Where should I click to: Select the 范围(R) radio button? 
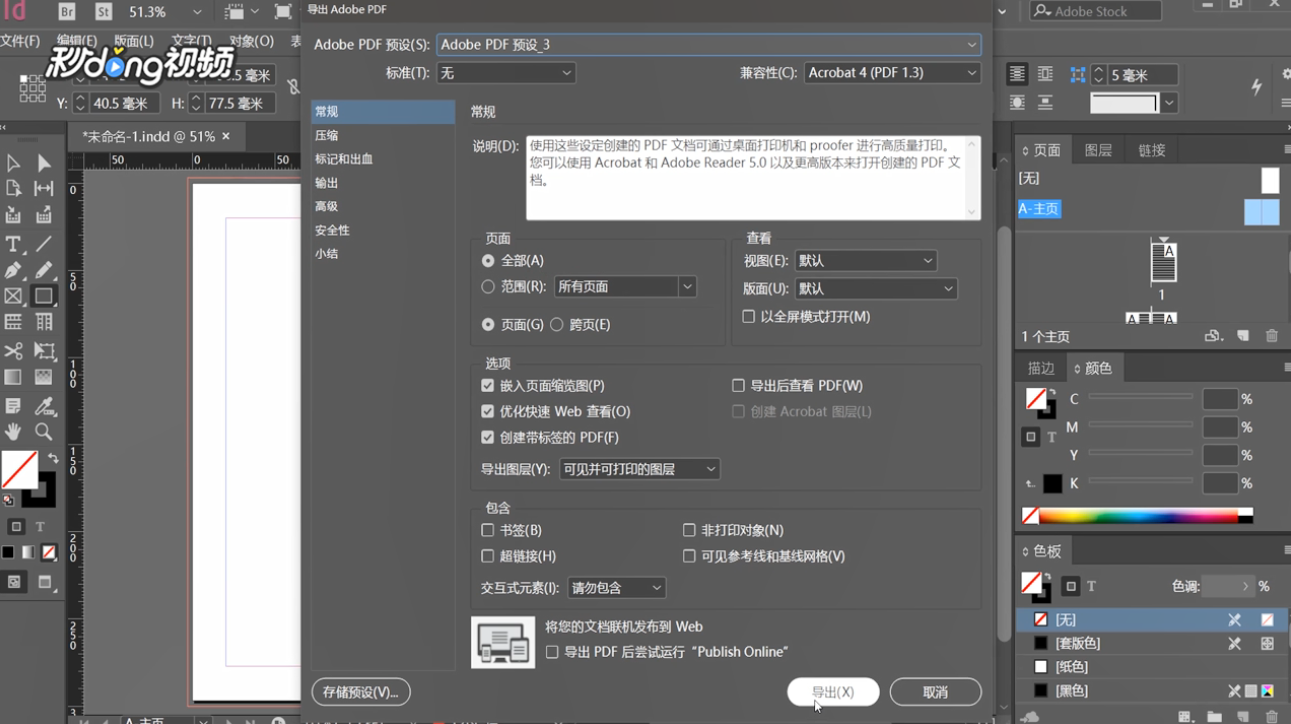[x=488, y=286]
